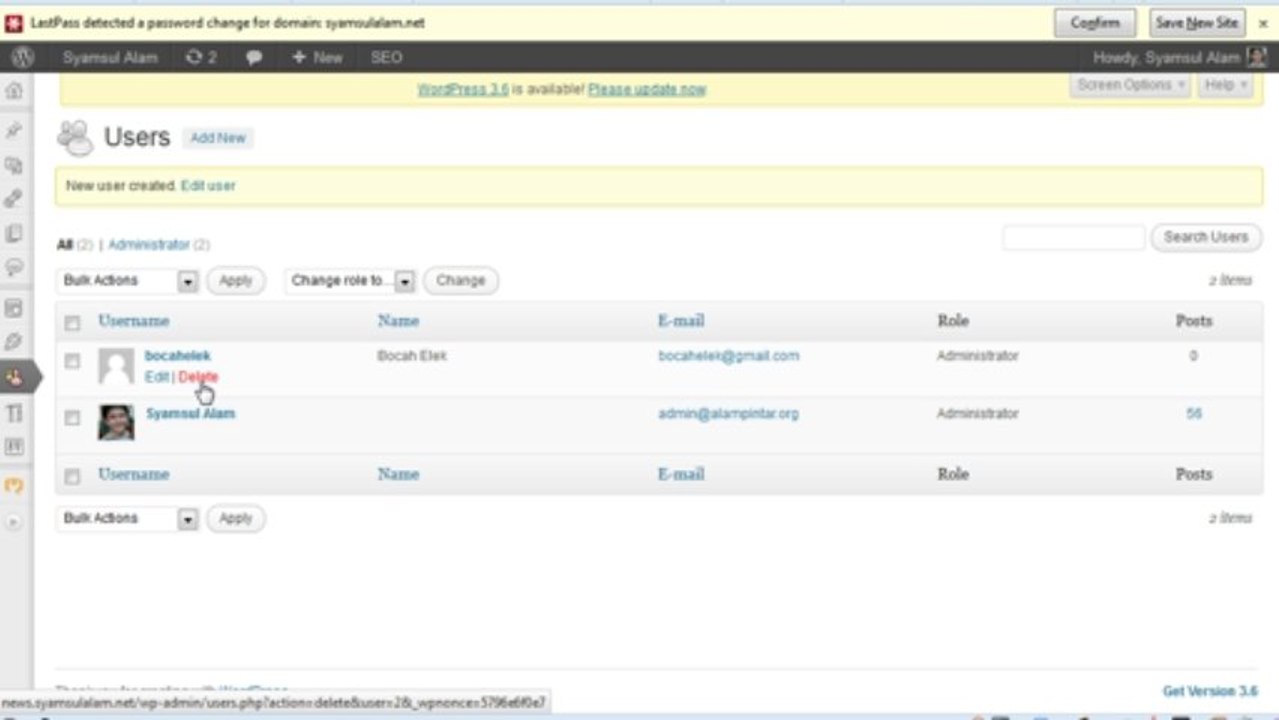Dismiss the LastPass notification bar

[1263, 23]
